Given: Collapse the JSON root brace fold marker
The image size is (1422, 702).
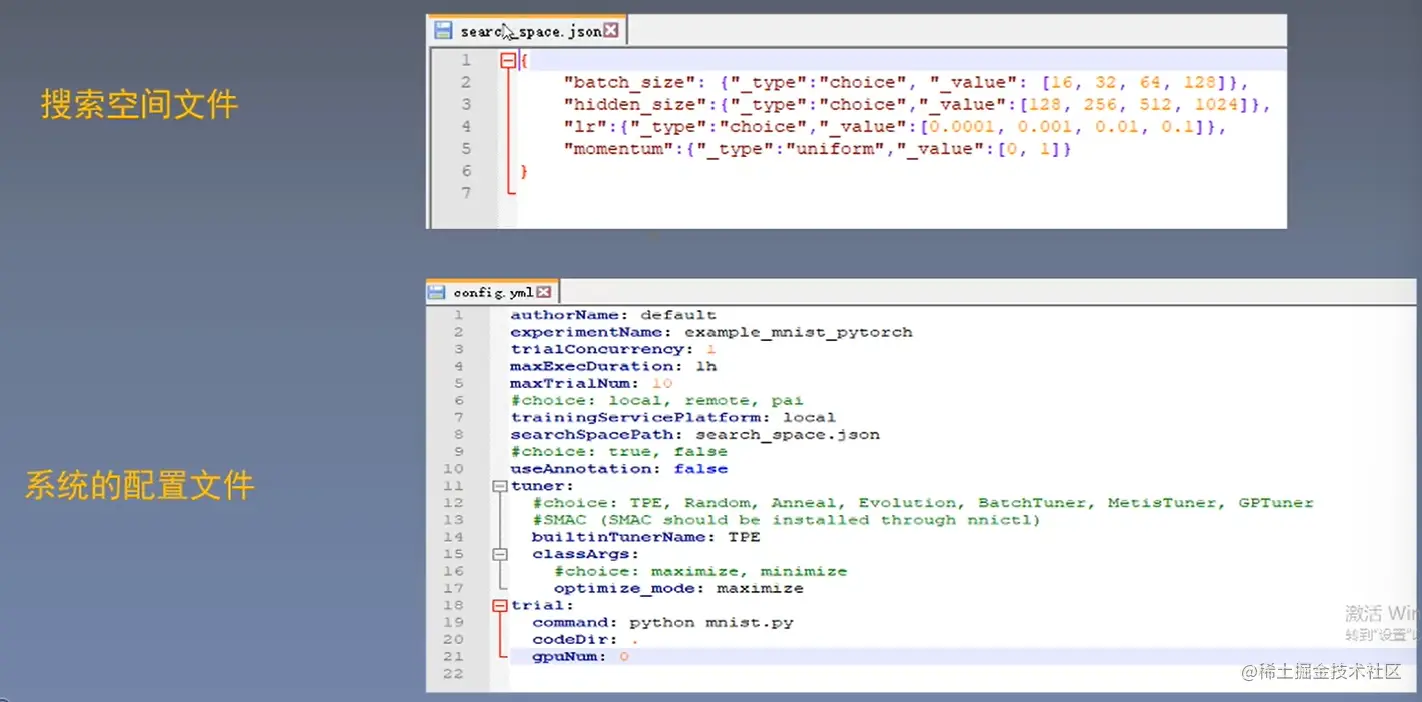Looking at the screenshot, I should tap(507, 60).
